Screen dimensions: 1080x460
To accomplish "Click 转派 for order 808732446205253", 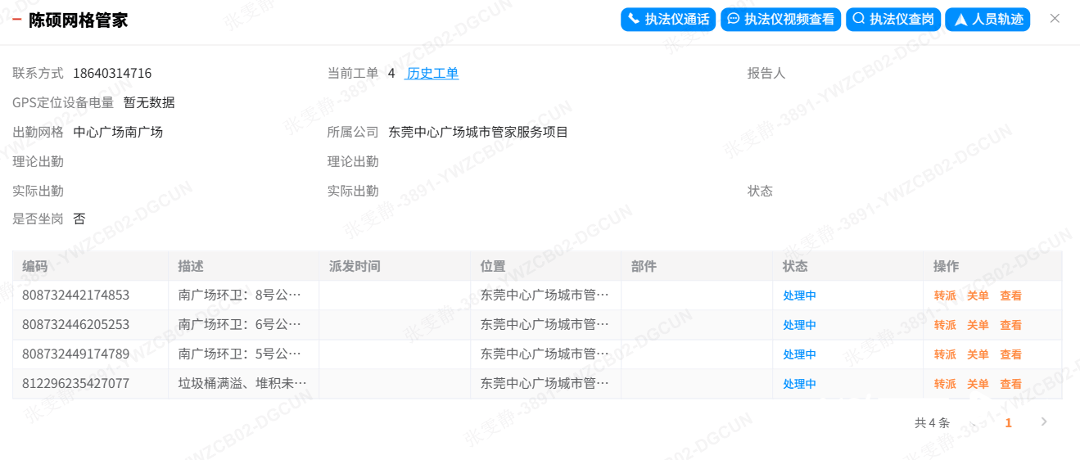I will pos(945,325).
